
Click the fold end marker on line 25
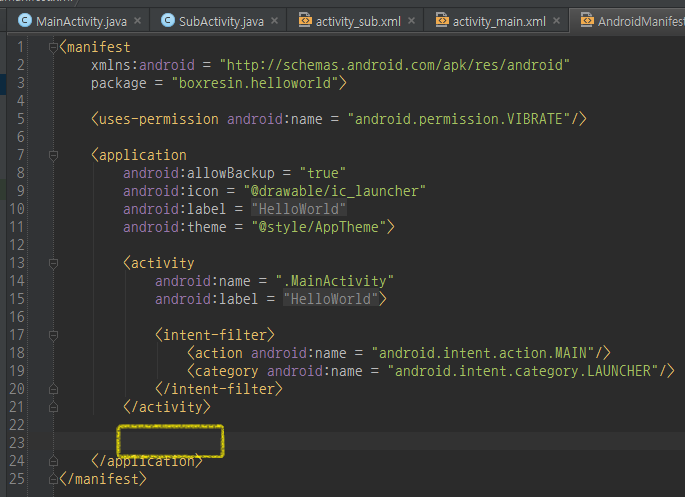(53, 479)
